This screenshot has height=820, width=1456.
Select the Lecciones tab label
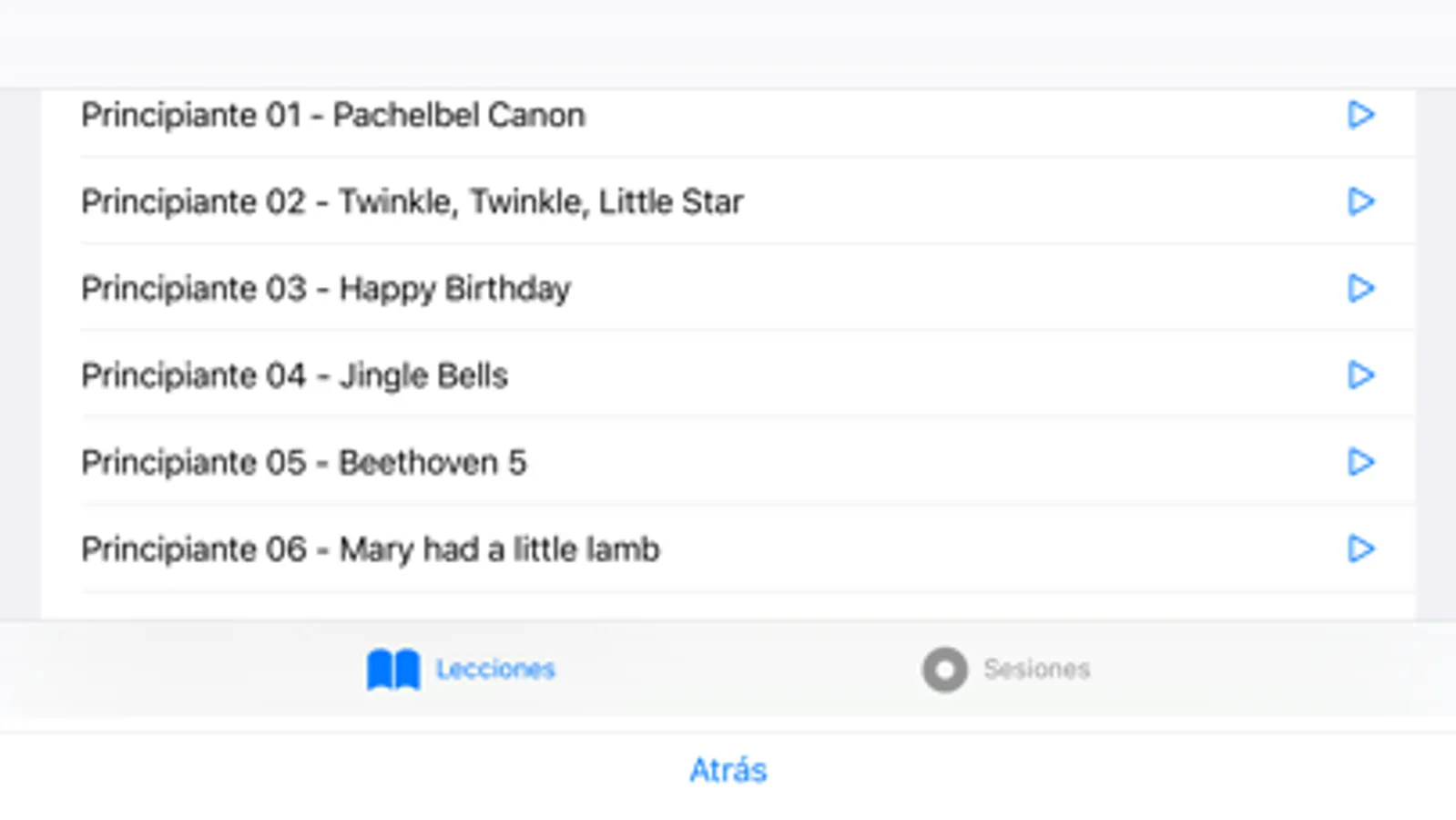(x=495, y=670)
